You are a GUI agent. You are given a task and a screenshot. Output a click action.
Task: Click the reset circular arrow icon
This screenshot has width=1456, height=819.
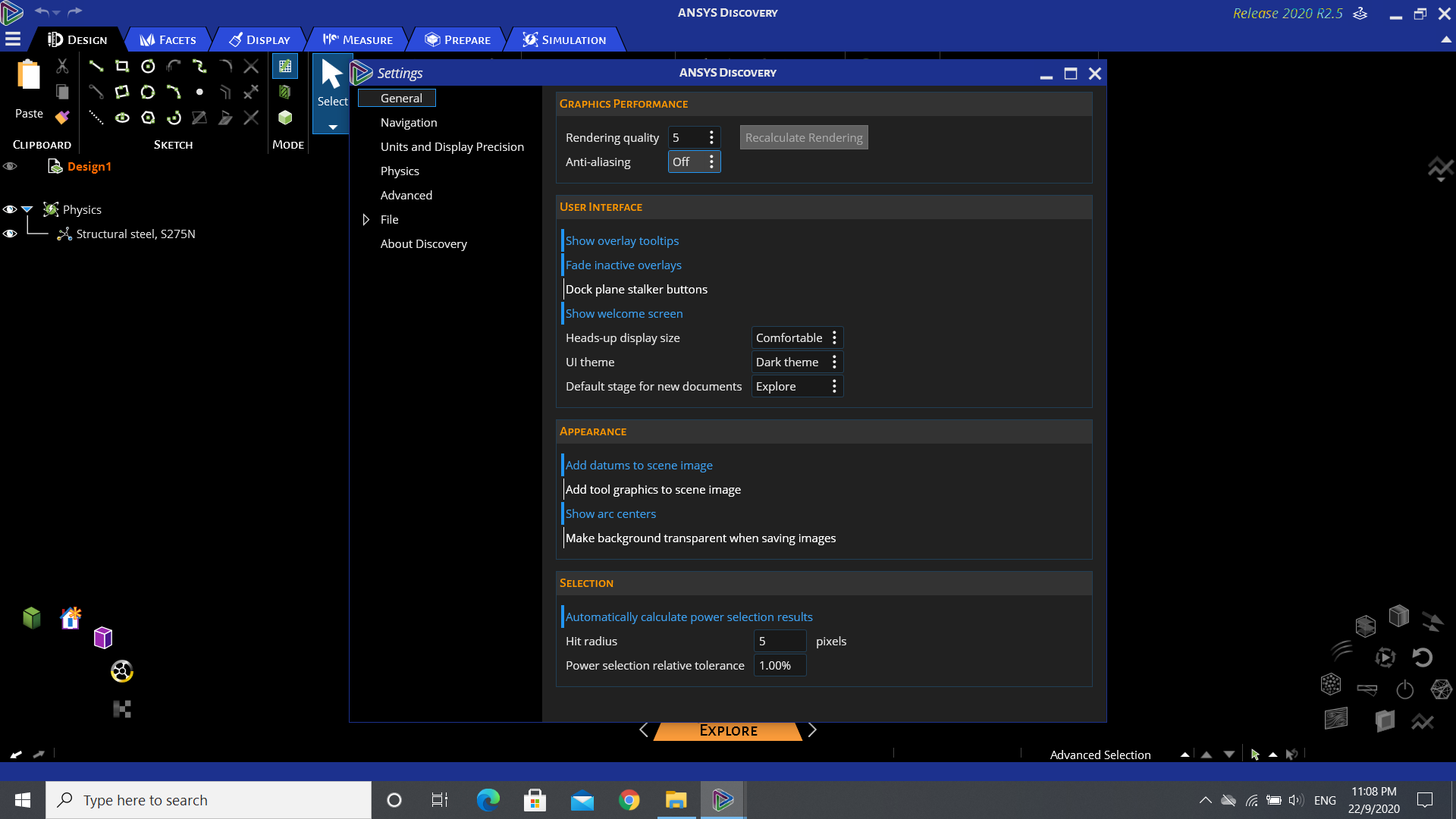pyautogui.click(x=1422, y=657)
